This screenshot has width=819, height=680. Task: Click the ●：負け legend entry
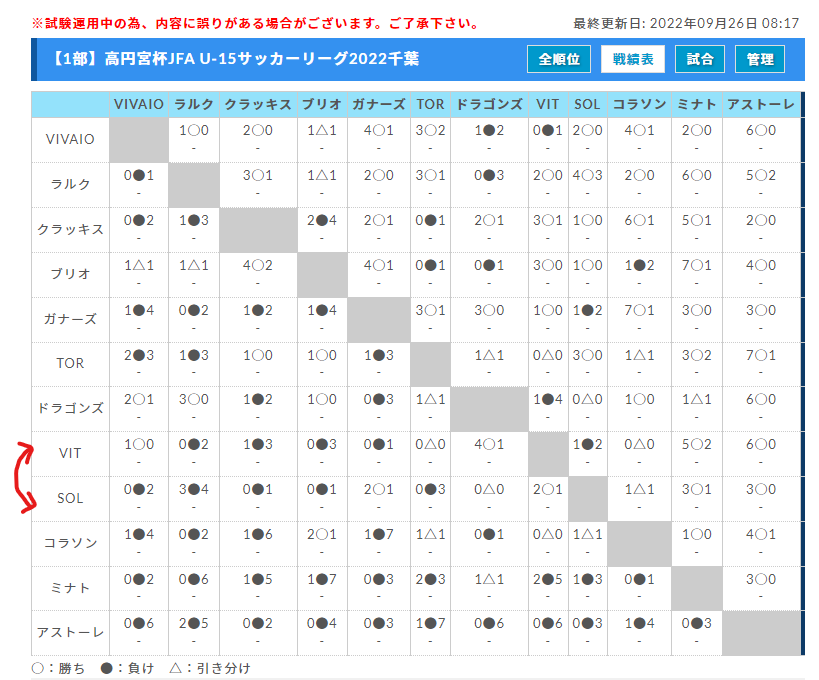pos(127,669)
